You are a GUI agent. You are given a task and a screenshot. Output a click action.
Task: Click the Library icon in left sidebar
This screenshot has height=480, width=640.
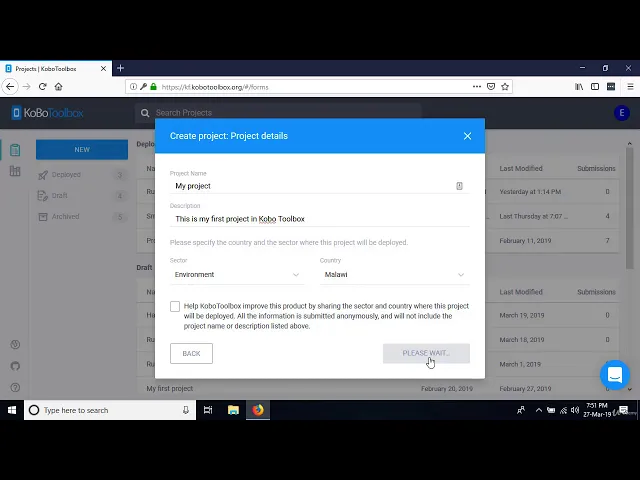(15, 171)
